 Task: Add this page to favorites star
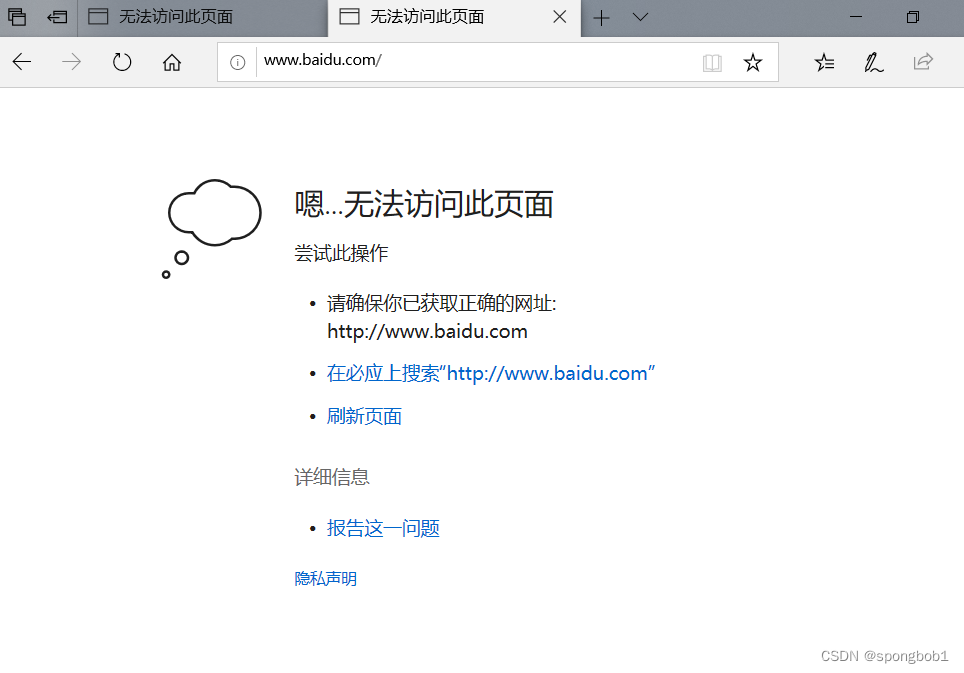point(753,62)
